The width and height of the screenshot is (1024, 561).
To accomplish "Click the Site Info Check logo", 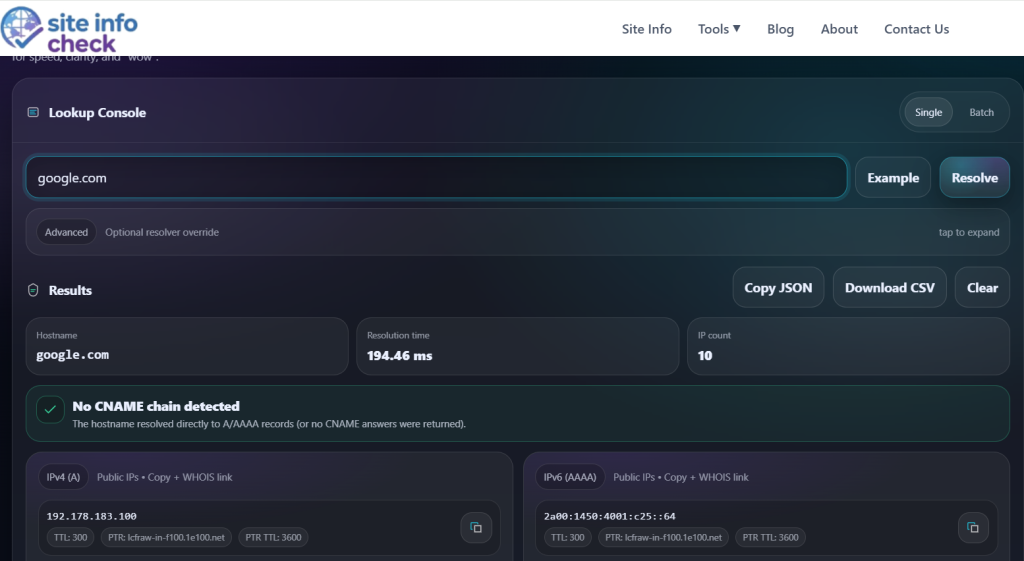I will tap(69, 29).
